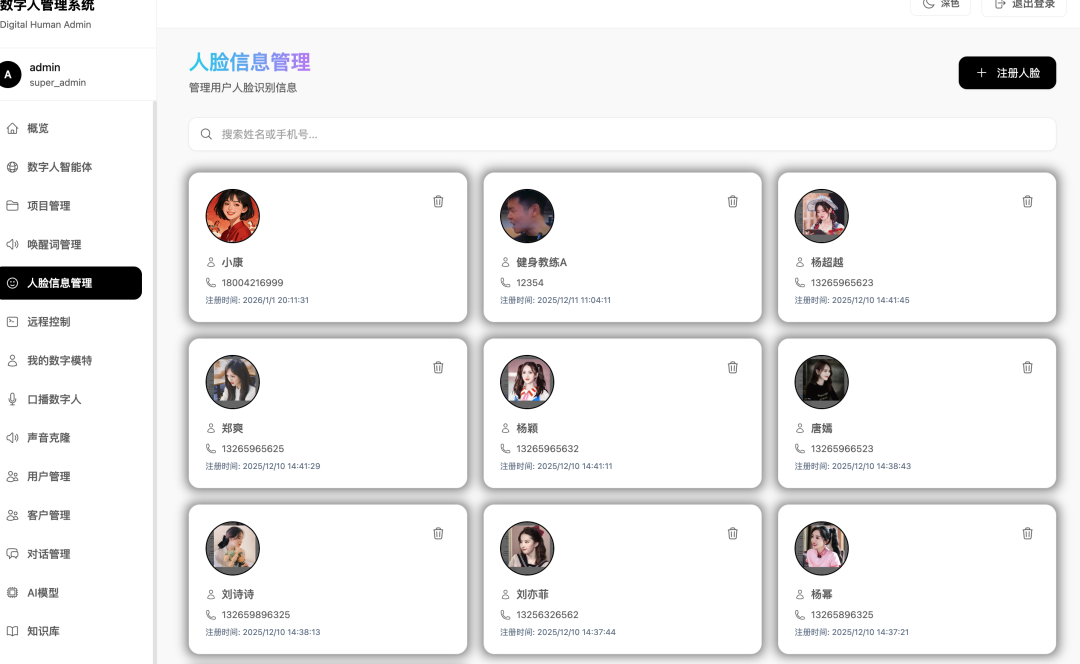Open AI模型 in the sidebar

click(x=71, y=592)
